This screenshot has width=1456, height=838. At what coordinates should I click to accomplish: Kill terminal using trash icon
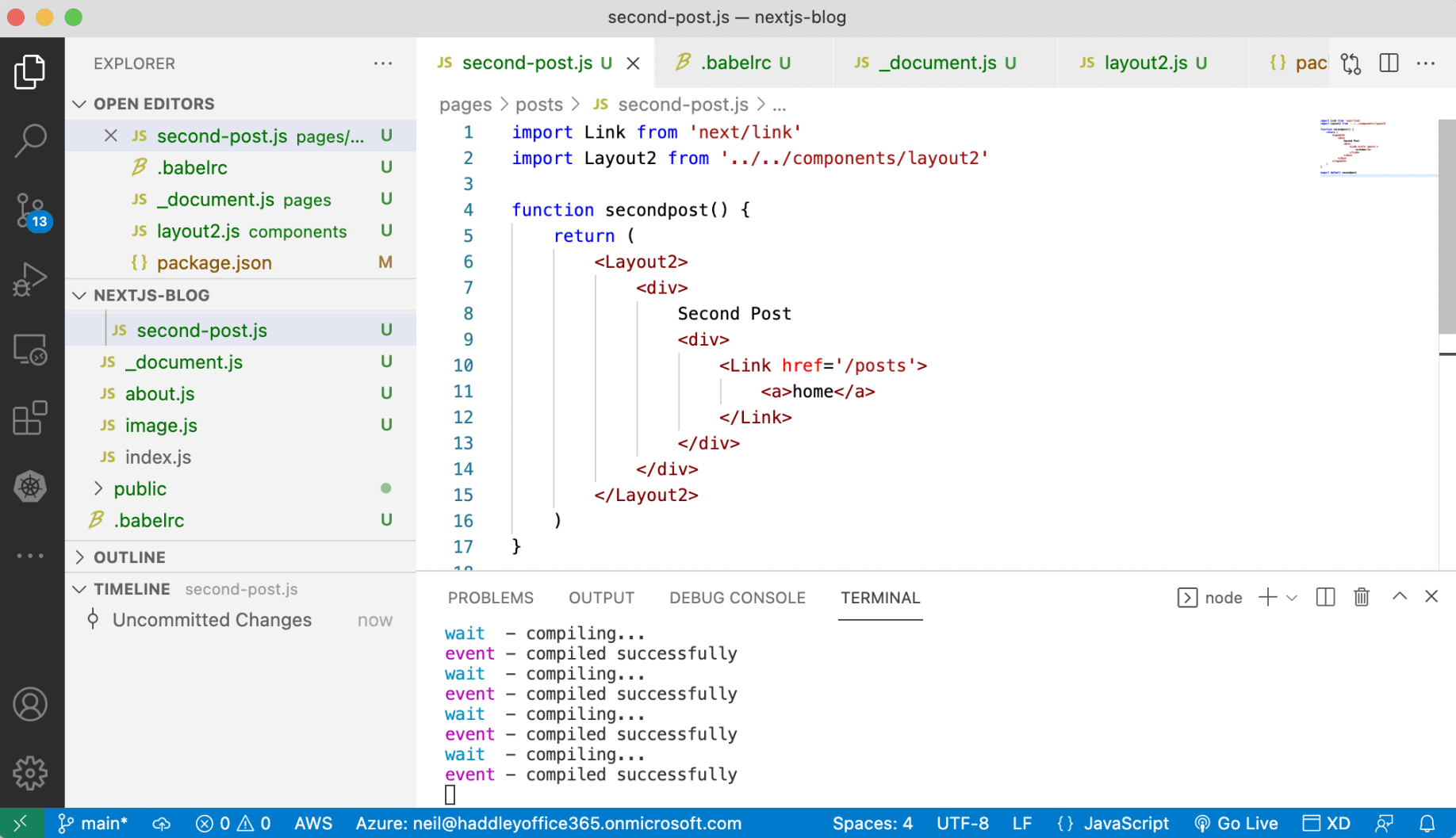(1362, 597)
